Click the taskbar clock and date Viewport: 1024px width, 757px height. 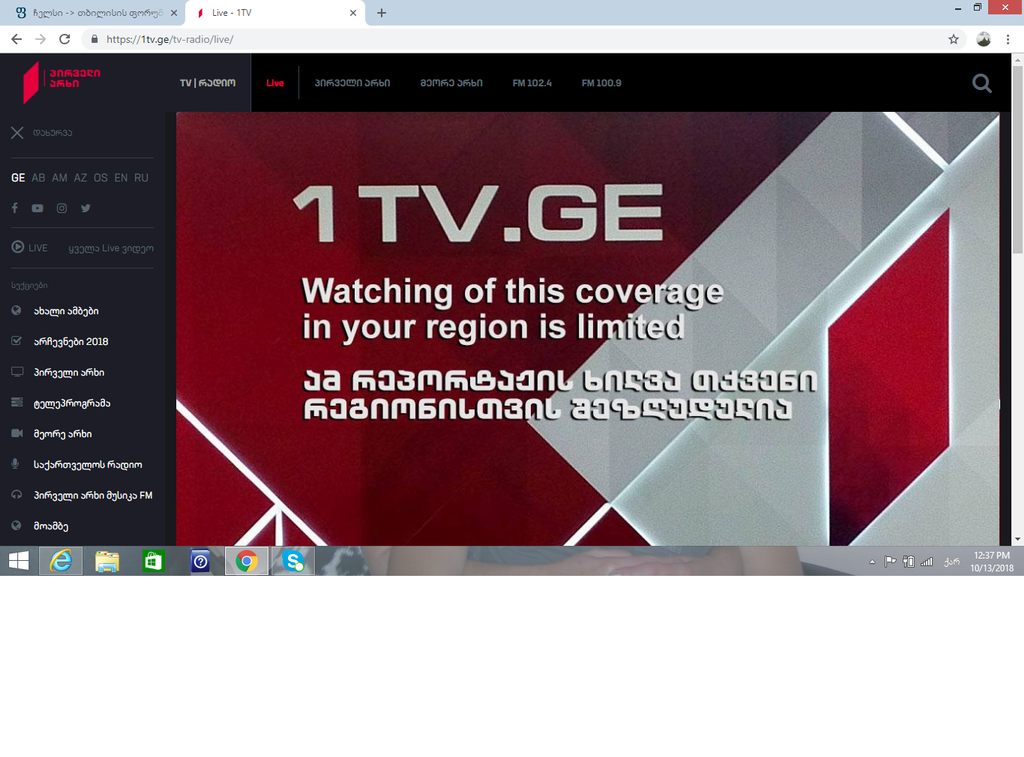click(x=991, y=562)
